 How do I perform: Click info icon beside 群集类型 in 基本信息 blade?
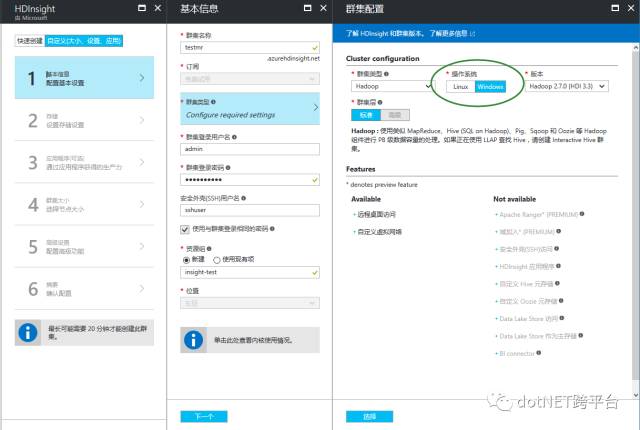point(213,102)
